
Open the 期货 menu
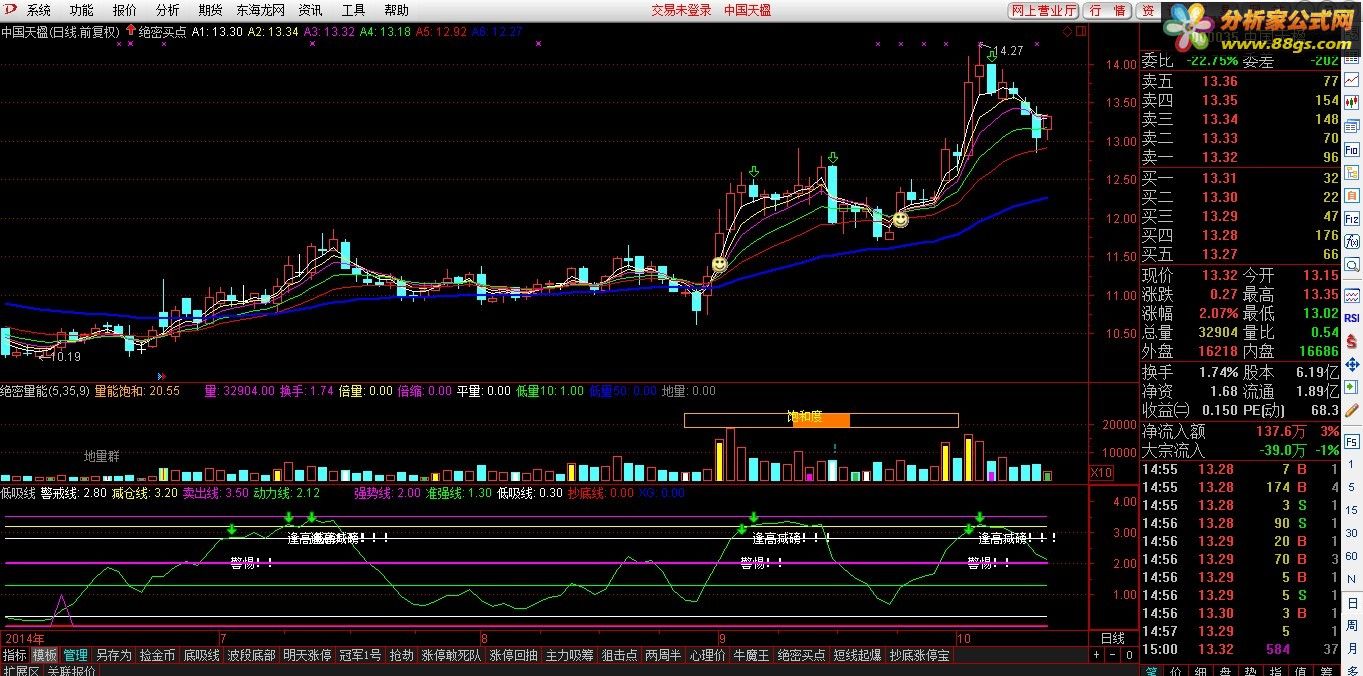(x=210, y=10)
